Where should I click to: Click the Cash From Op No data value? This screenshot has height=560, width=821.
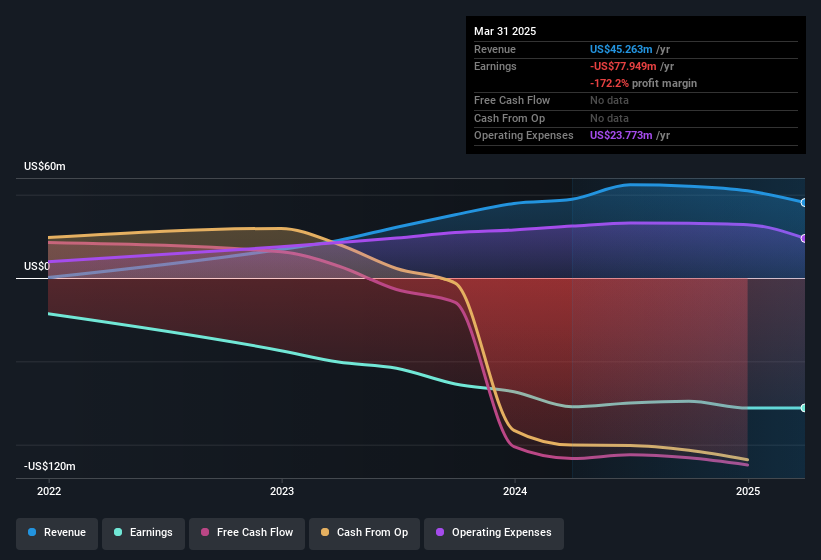click(609, 118)
